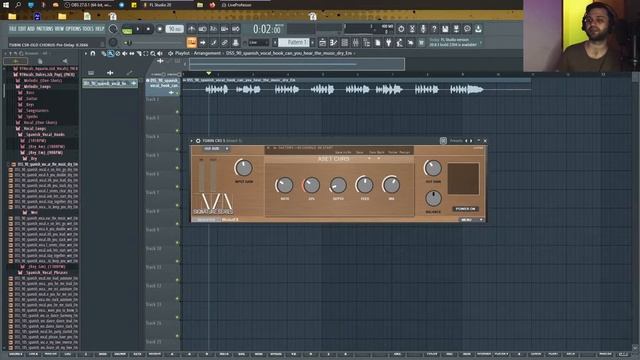Mute Track 2 using its green dot
Viewport: 640px width, 360px height.
[177, 112]
